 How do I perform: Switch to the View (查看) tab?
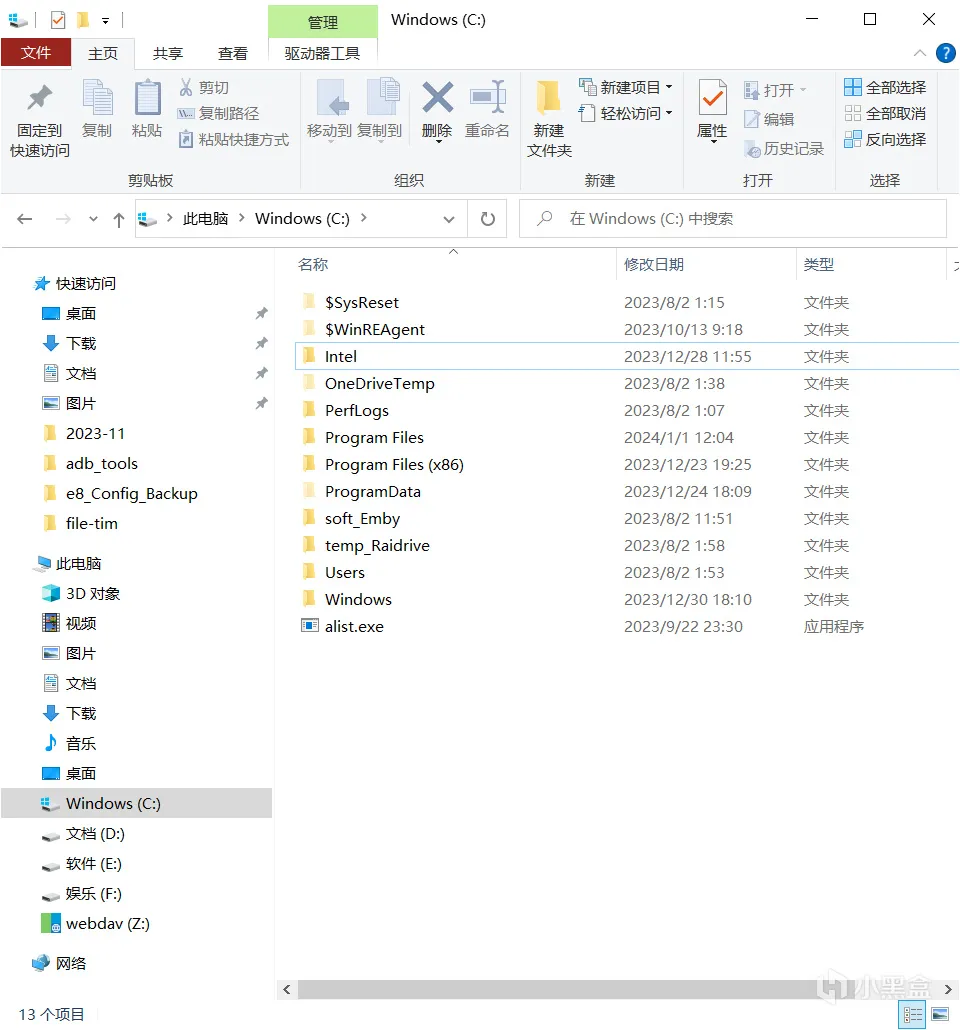click(x=233, y=53)
